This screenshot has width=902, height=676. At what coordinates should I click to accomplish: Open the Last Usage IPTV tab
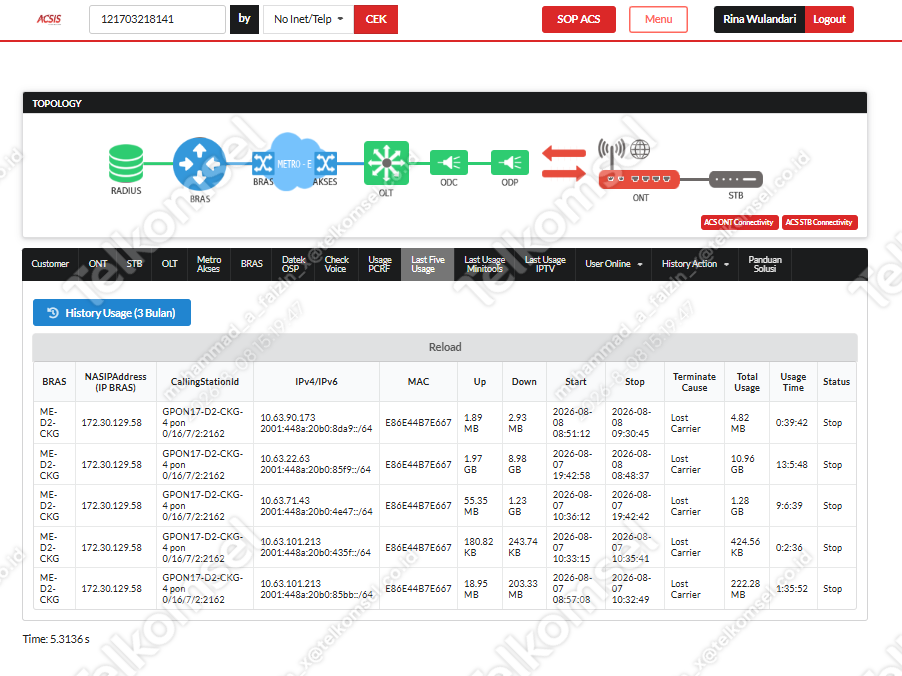[545, 264]
